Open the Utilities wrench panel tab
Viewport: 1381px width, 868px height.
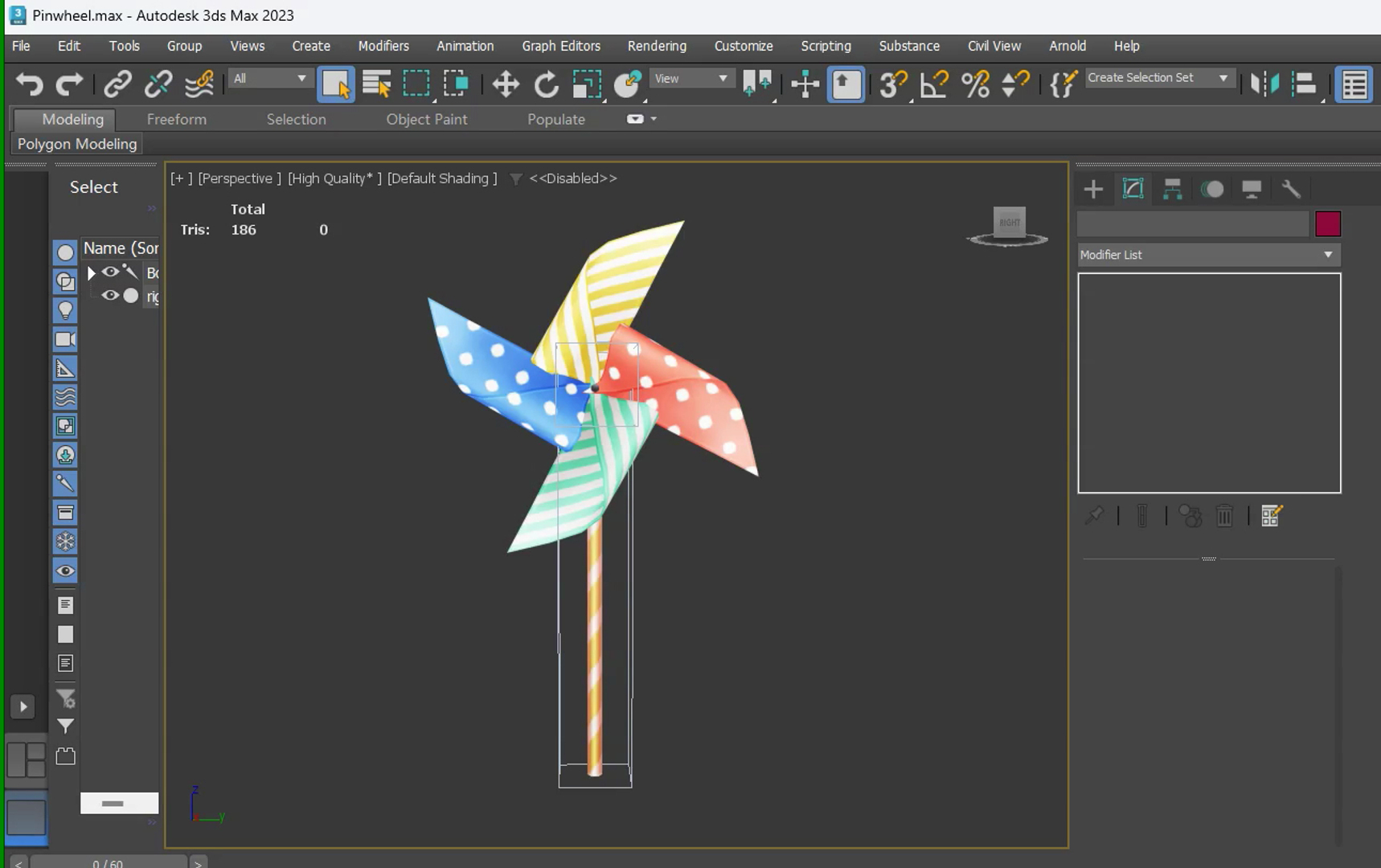tap(1291, 189)
